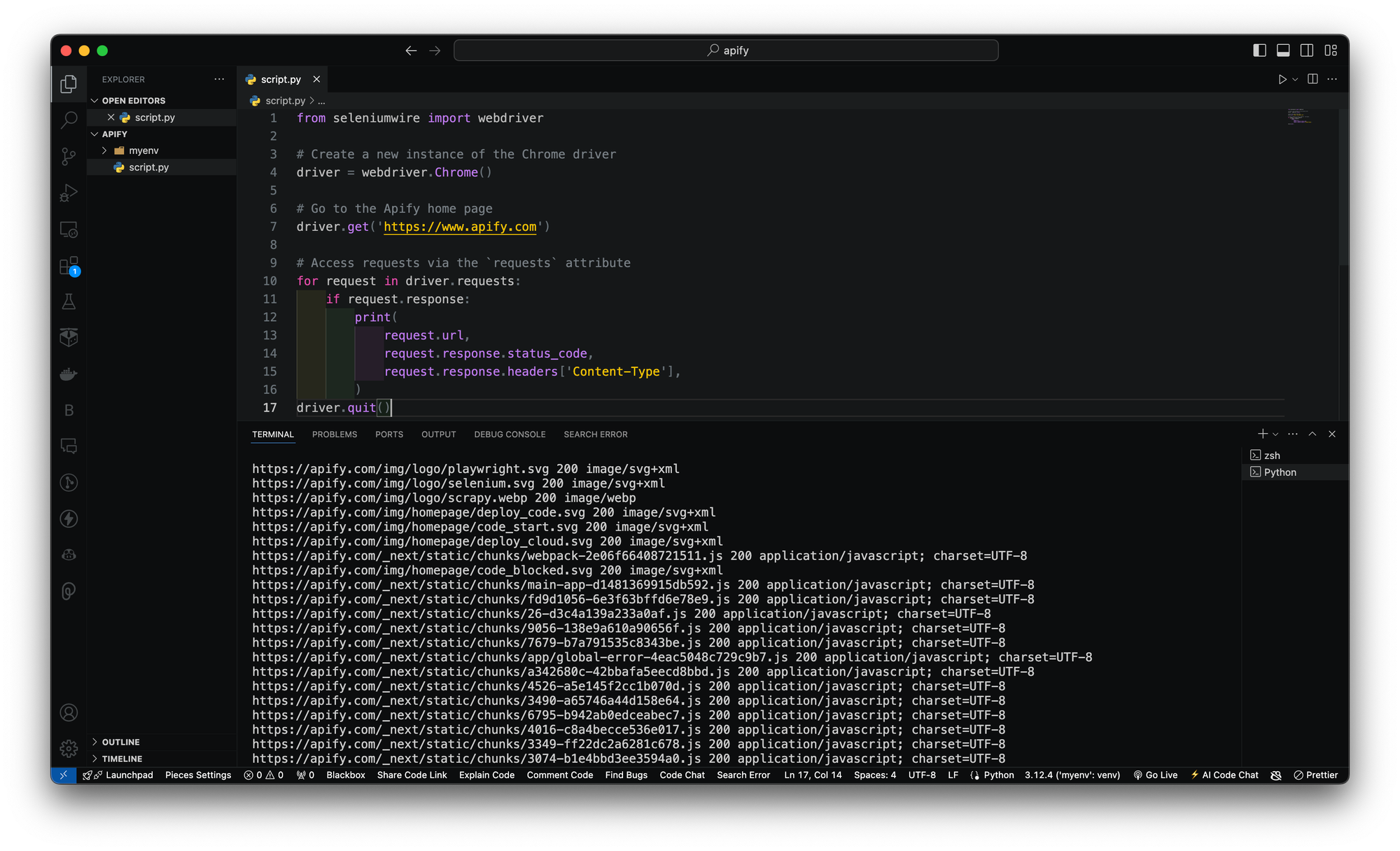This screenshot has height=851, width=1400.
Task: Toggle the primary sidebar visibility
Action: [x=1259, y=50]
